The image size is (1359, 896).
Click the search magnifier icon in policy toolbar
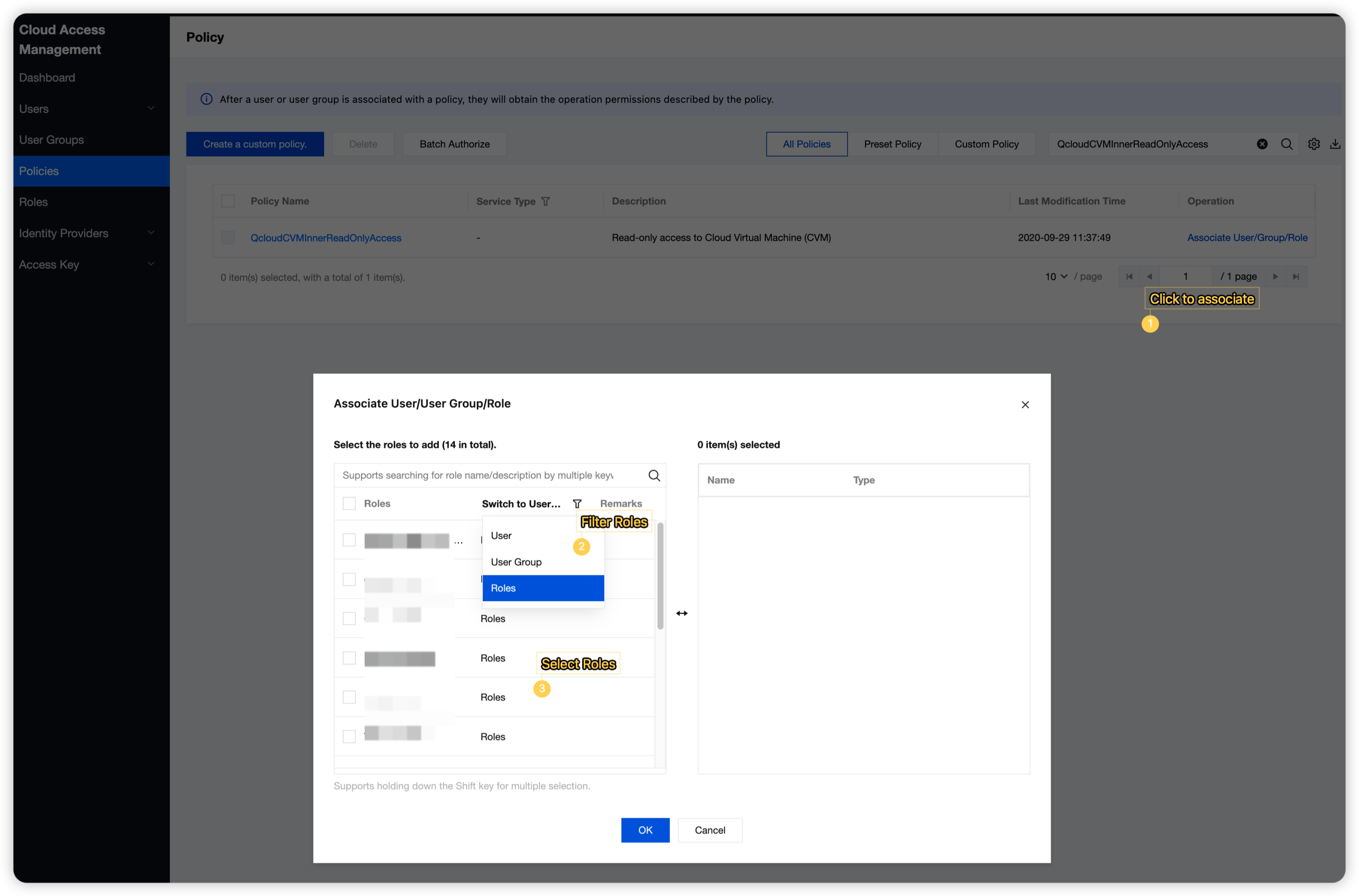(x=1286, y=144)
